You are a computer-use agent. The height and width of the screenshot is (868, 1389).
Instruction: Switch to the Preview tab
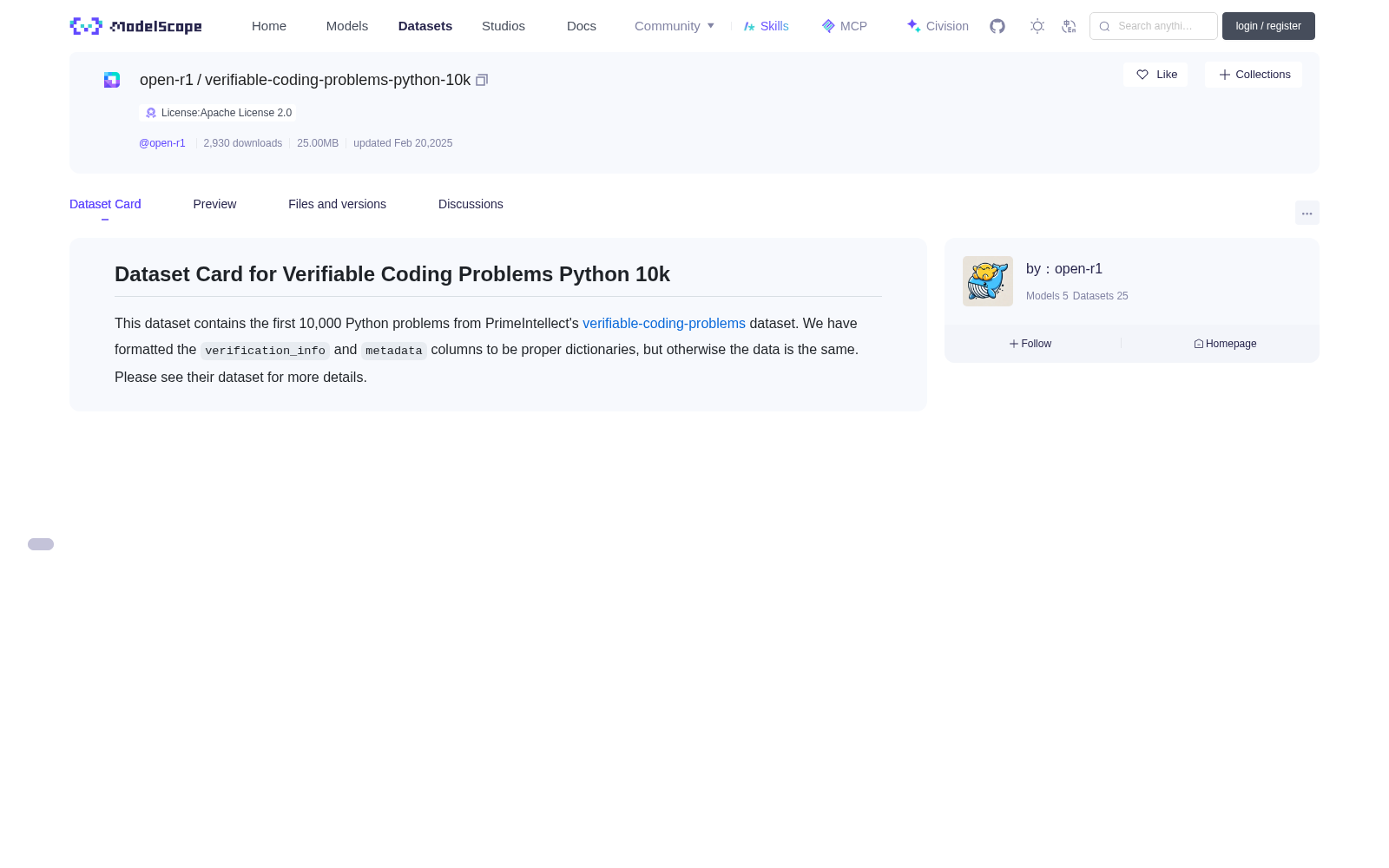[214, 204]
